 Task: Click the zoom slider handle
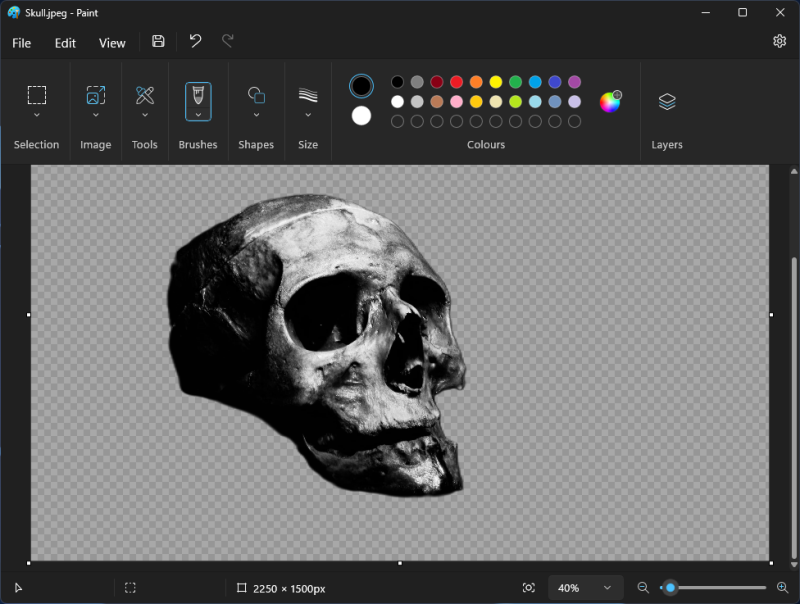coord(670,588)
